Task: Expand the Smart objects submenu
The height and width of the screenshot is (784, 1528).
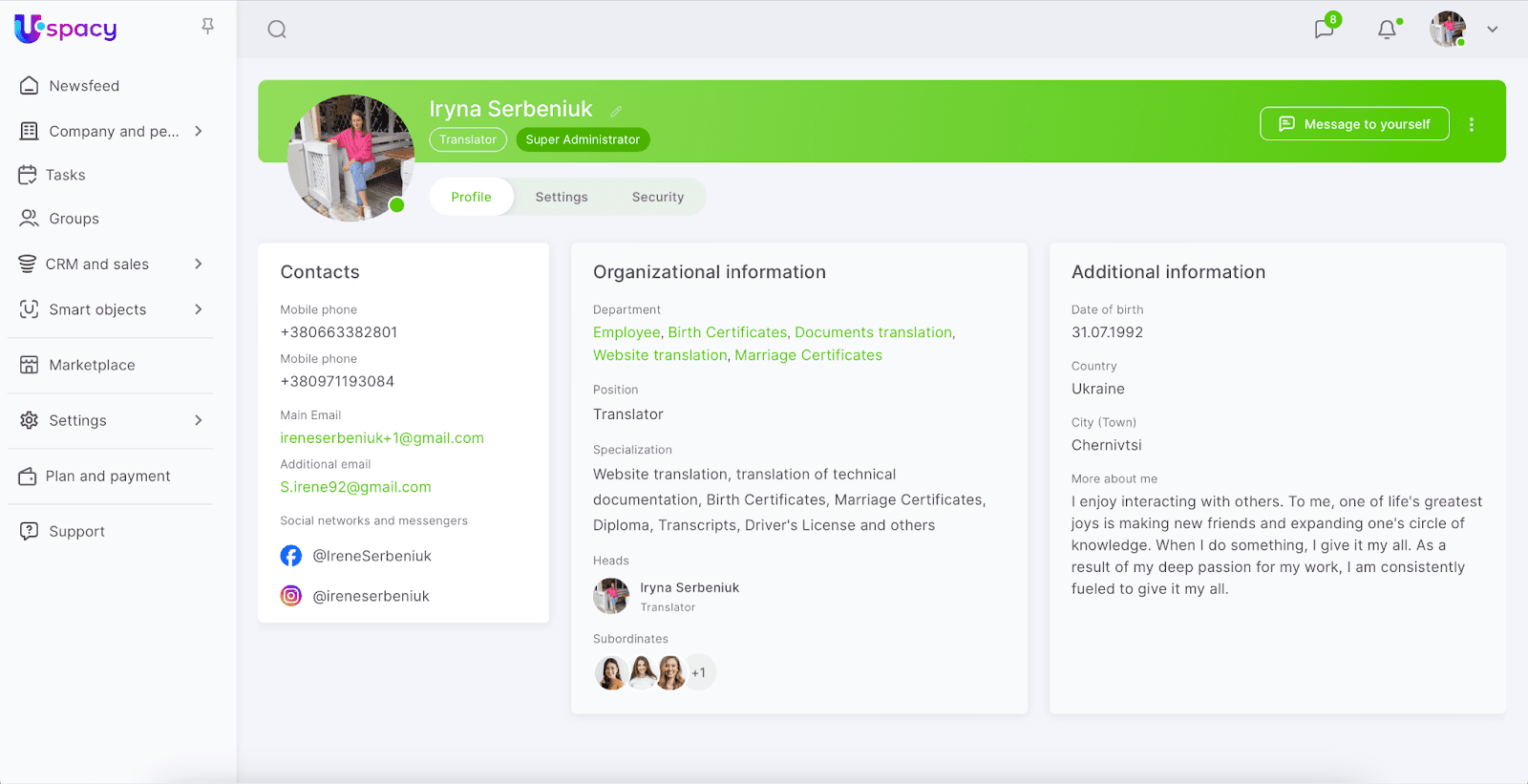Action: click(199, 309)
